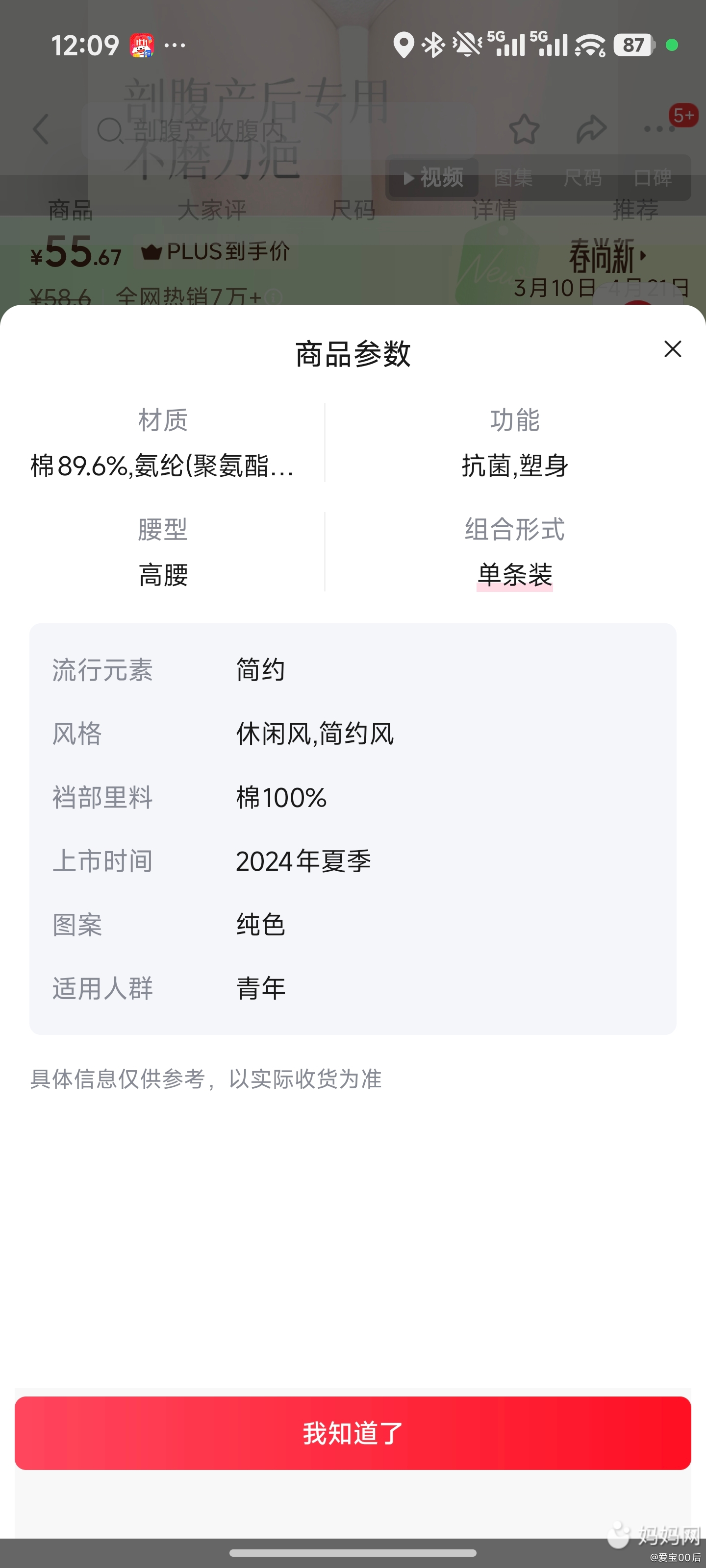Tap the back arrow icon
Image resolution: width=706 pixels, height=1568 pixels.
pyautogui.click(x=41, y=129)
